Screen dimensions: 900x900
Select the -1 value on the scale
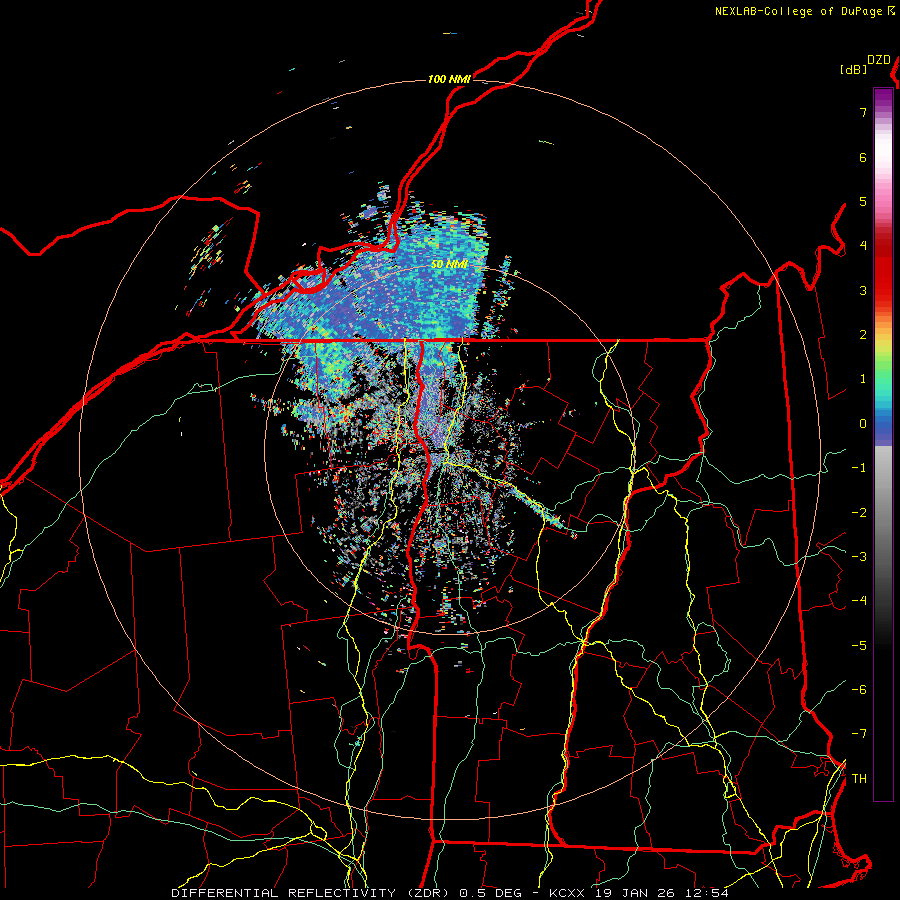pos(859,468)
